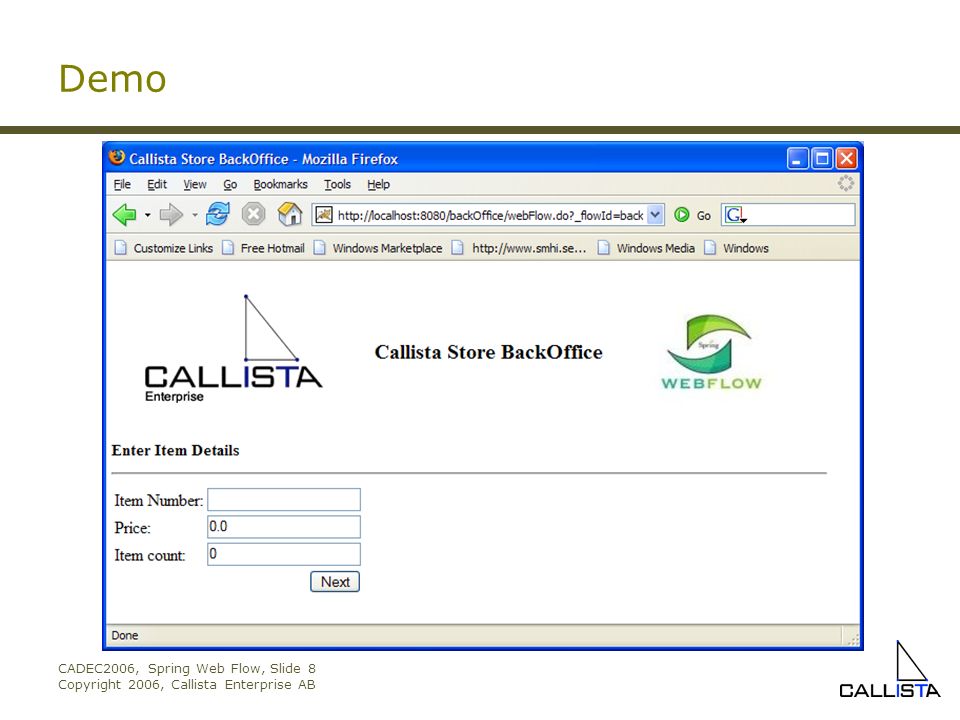This screenshot has width=960, height=720.
Task: Minimize the Firefox window
Action: click(798, 159)
